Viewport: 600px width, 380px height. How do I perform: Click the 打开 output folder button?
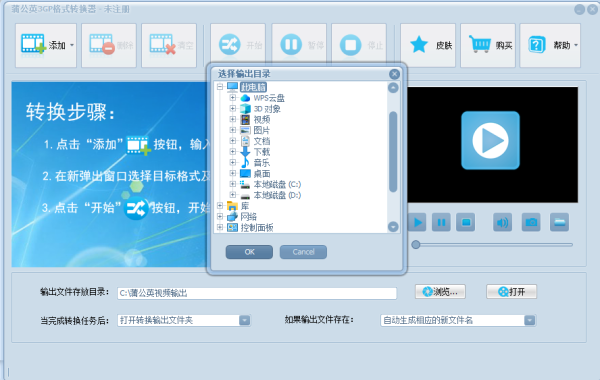pos(512,292)
